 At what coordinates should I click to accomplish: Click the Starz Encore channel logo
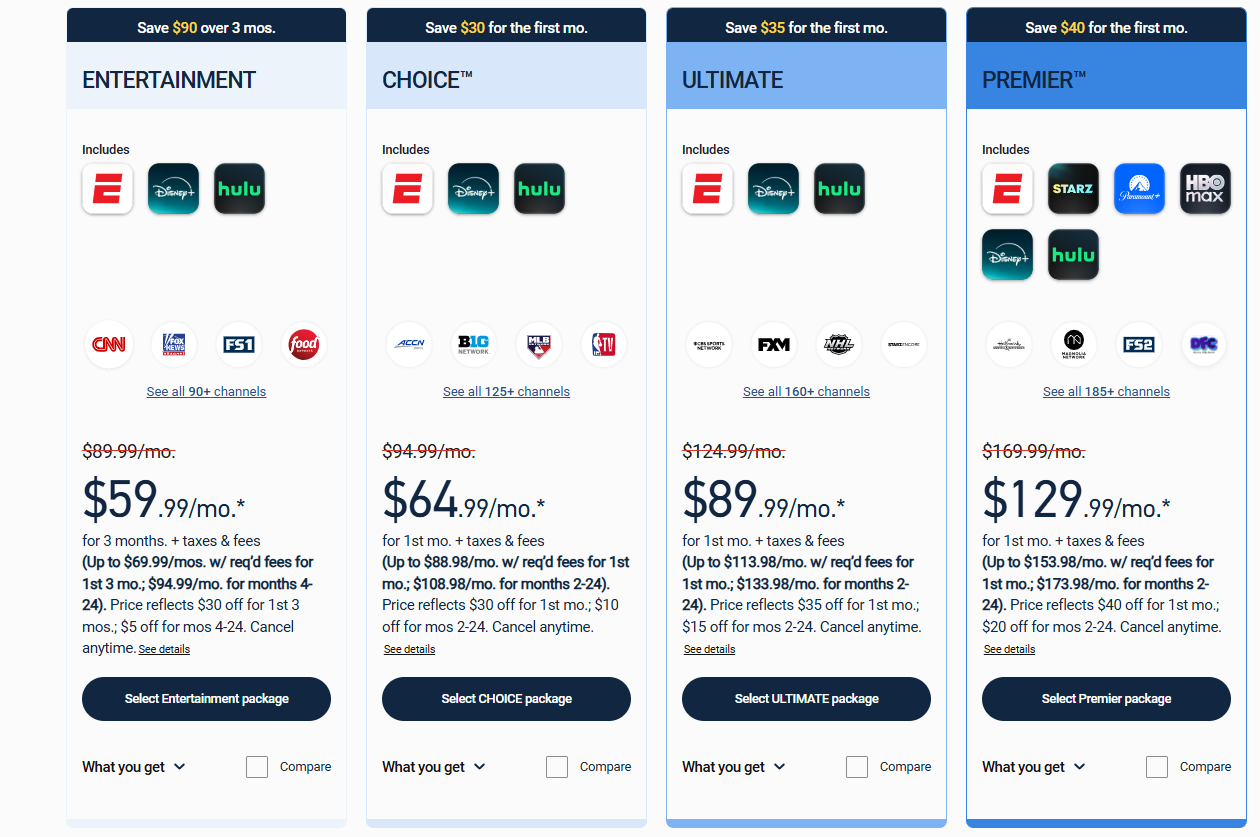pos(904,345)
